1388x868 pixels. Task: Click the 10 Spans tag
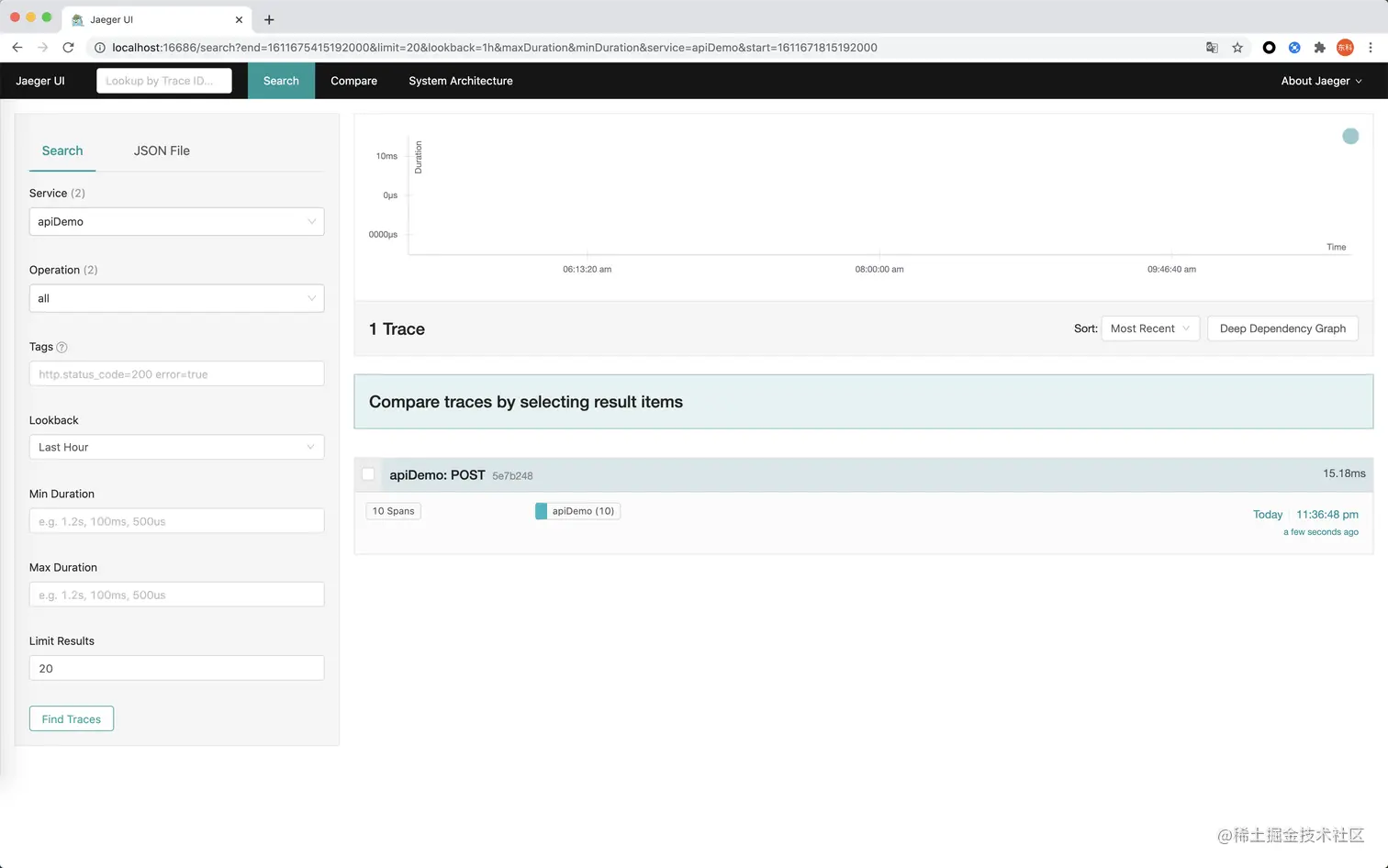(x=393, y=511)
